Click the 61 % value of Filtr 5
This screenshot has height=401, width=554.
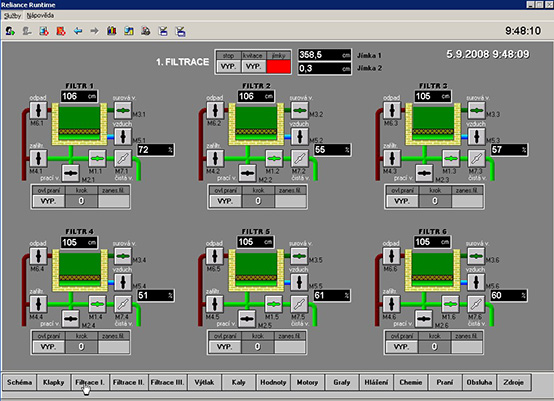click(331, 295)
